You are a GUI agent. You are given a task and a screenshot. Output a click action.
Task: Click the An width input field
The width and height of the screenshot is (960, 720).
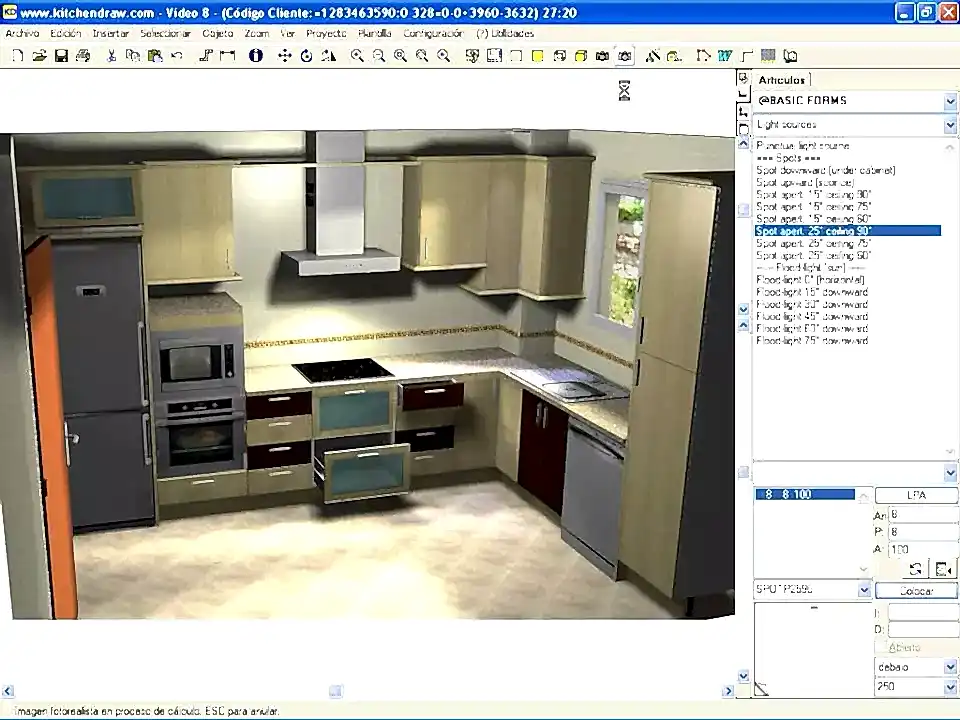[x=923, y=514]
